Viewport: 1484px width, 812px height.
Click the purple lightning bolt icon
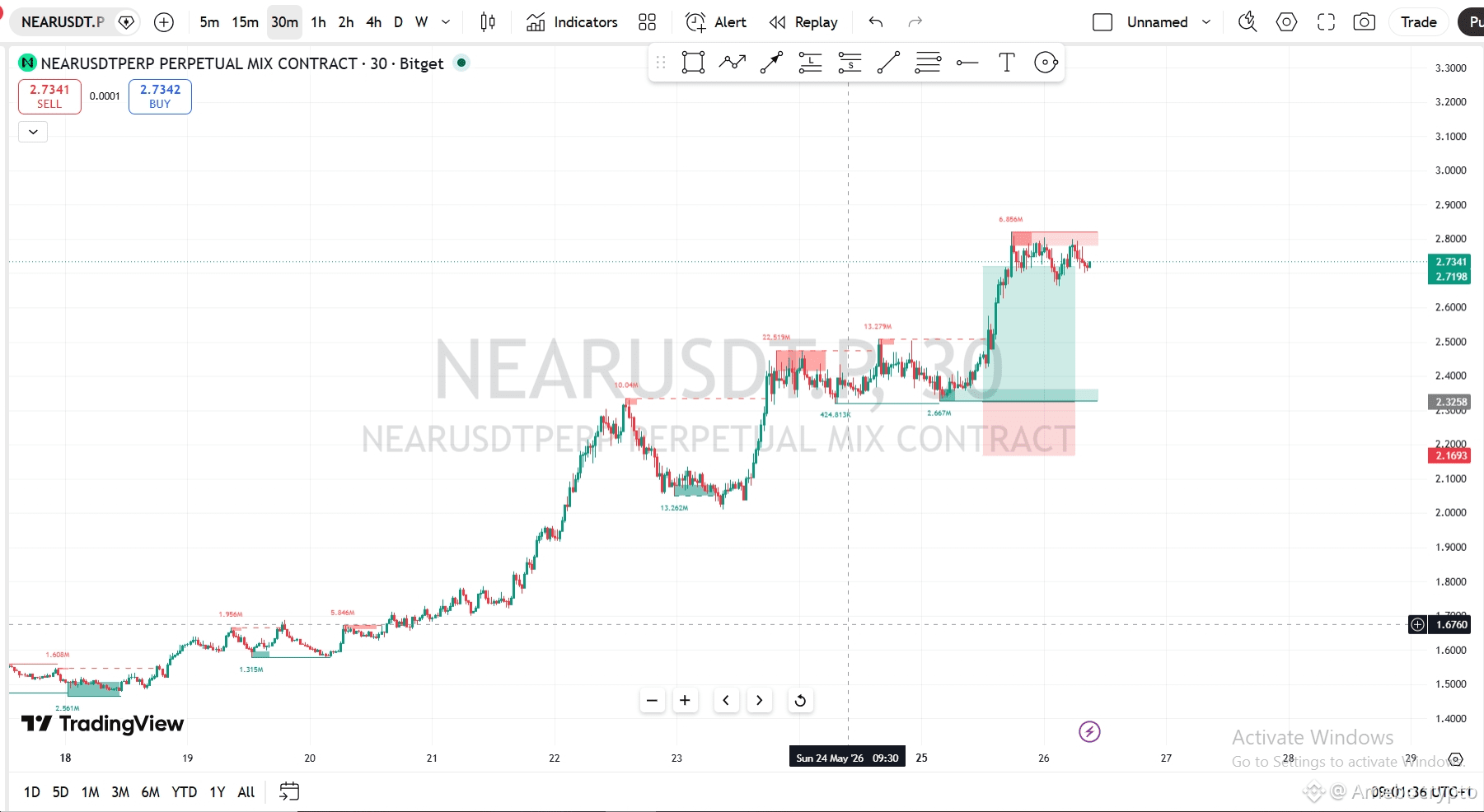point(1089,731)
